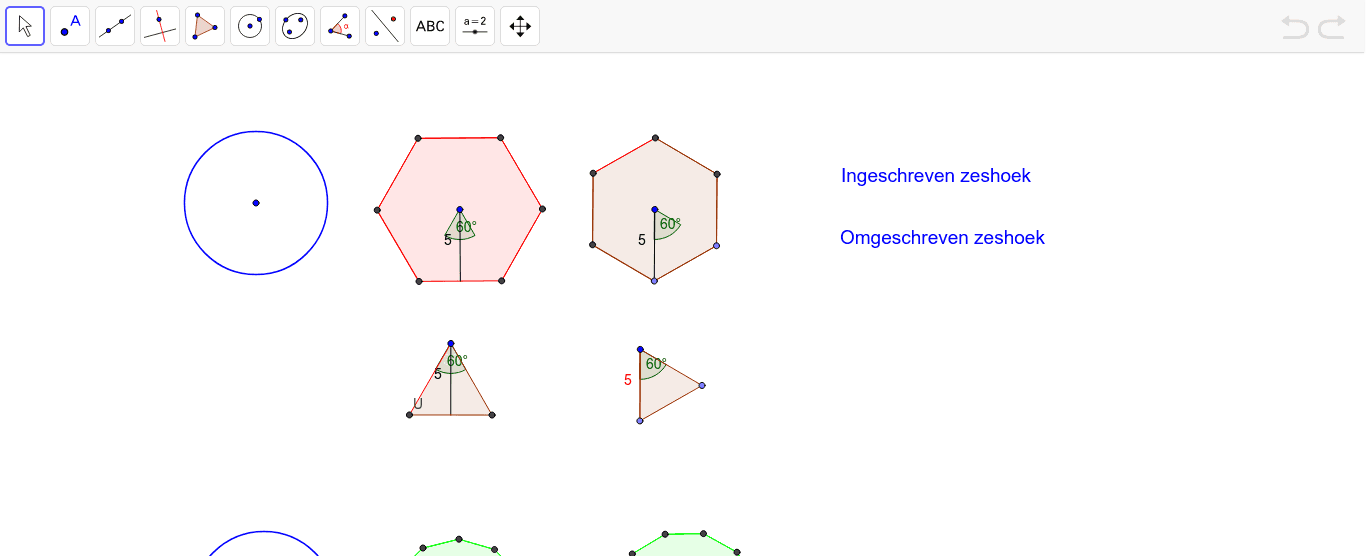
Task: Click the rightmost vertex of the red hexagon
Action: (x=542, y=209)
